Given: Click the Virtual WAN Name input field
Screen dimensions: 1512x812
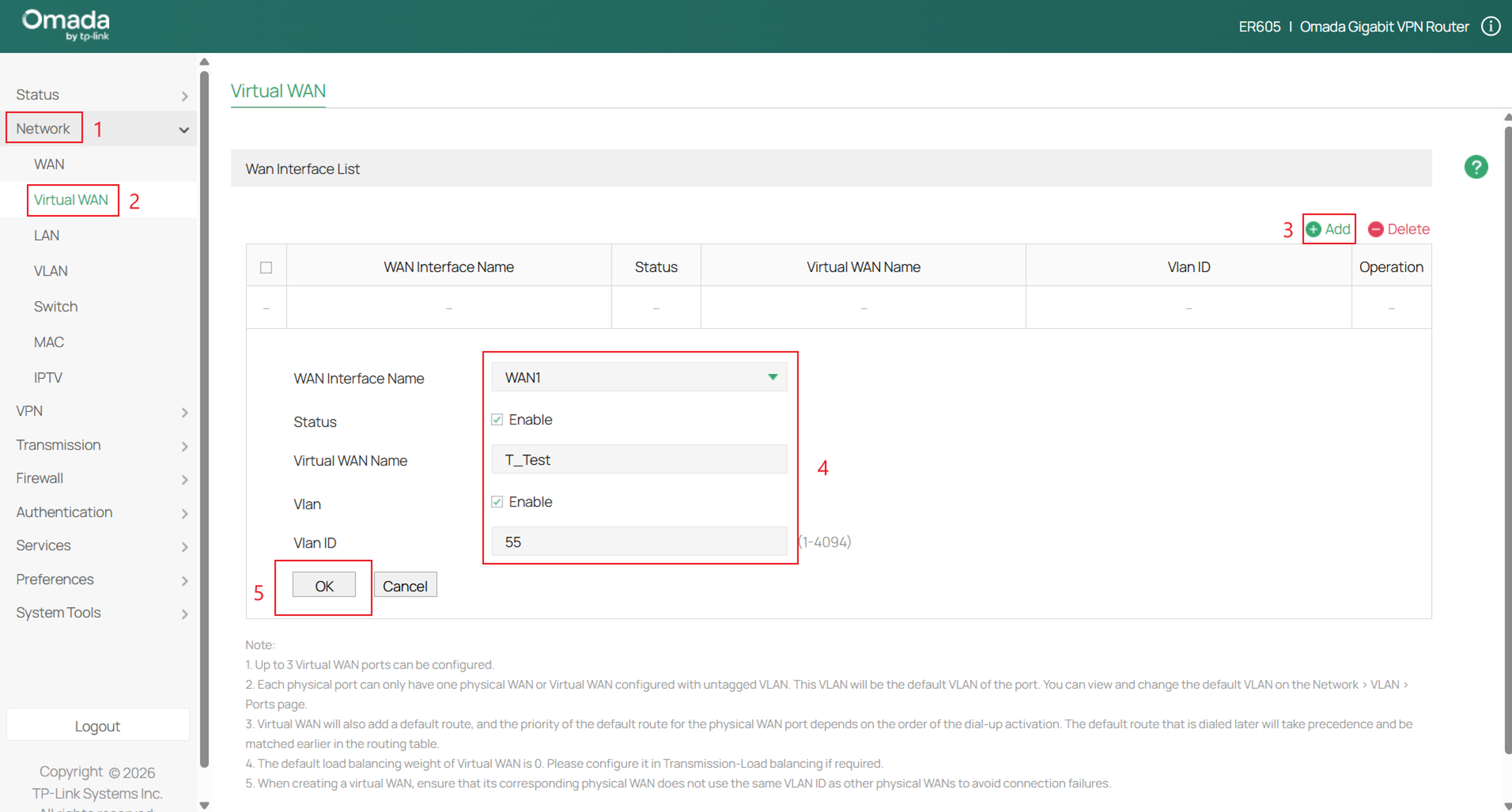Looking at the screenshot, I should pos(639,459).
